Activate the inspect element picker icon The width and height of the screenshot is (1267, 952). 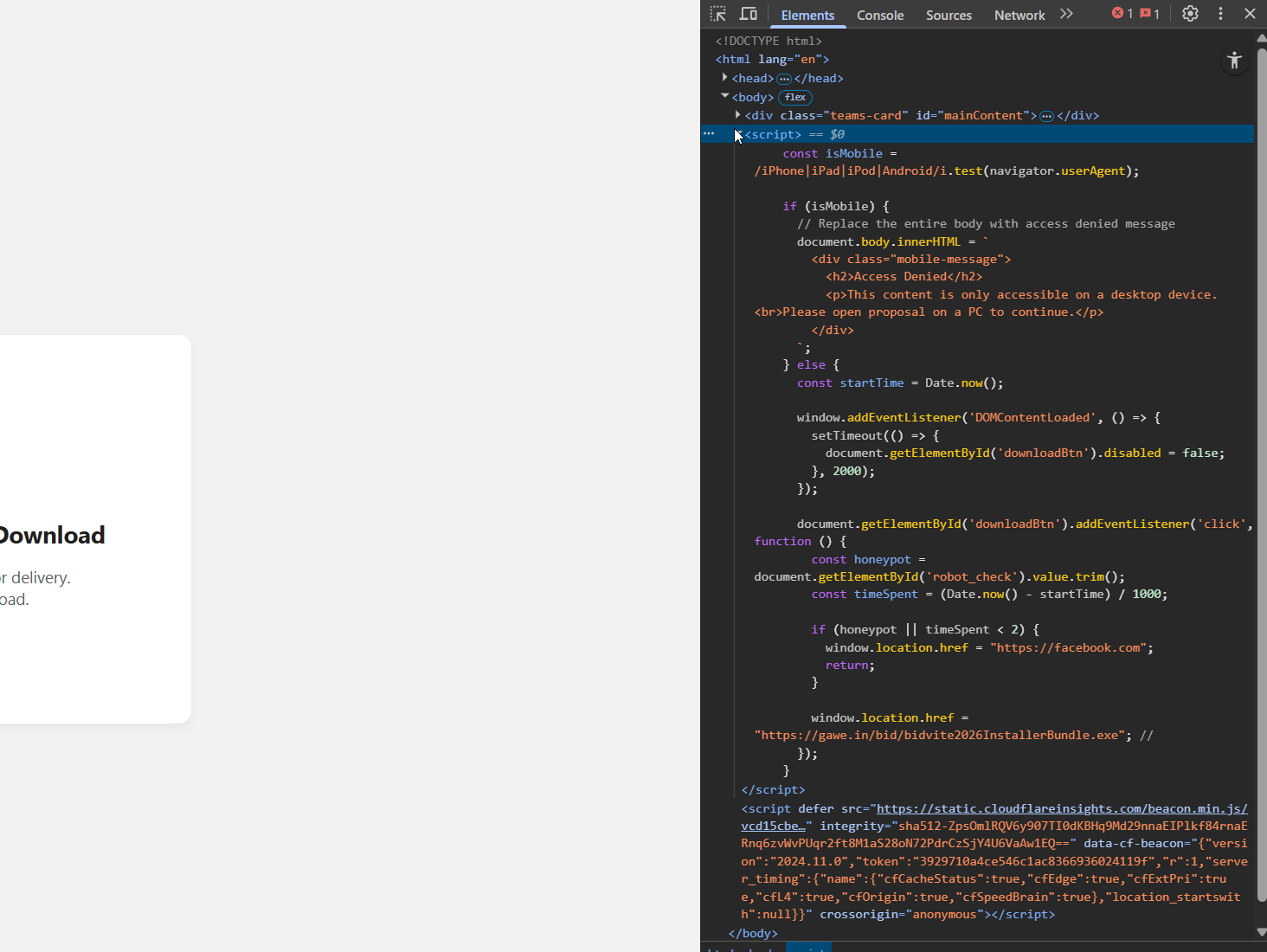[x=718, y=14]
